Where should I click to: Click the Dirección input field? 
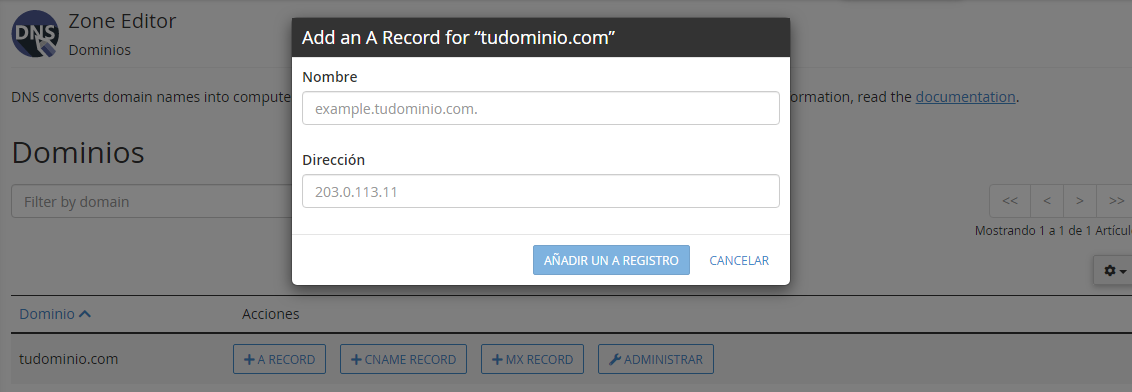tap(541, 191)
